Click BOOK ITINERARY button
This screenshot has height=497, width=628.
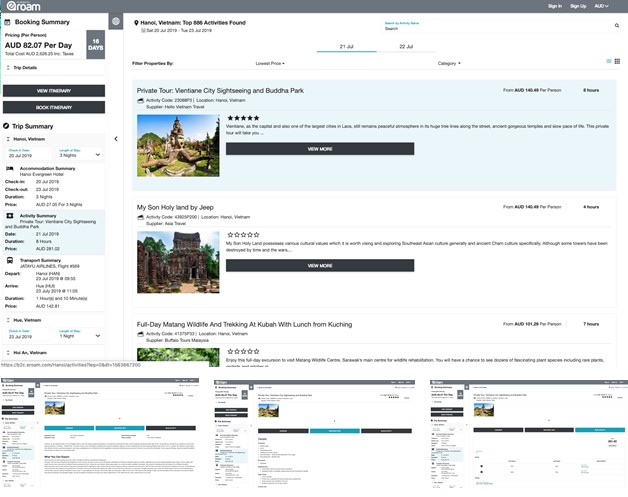coord(54,107)
